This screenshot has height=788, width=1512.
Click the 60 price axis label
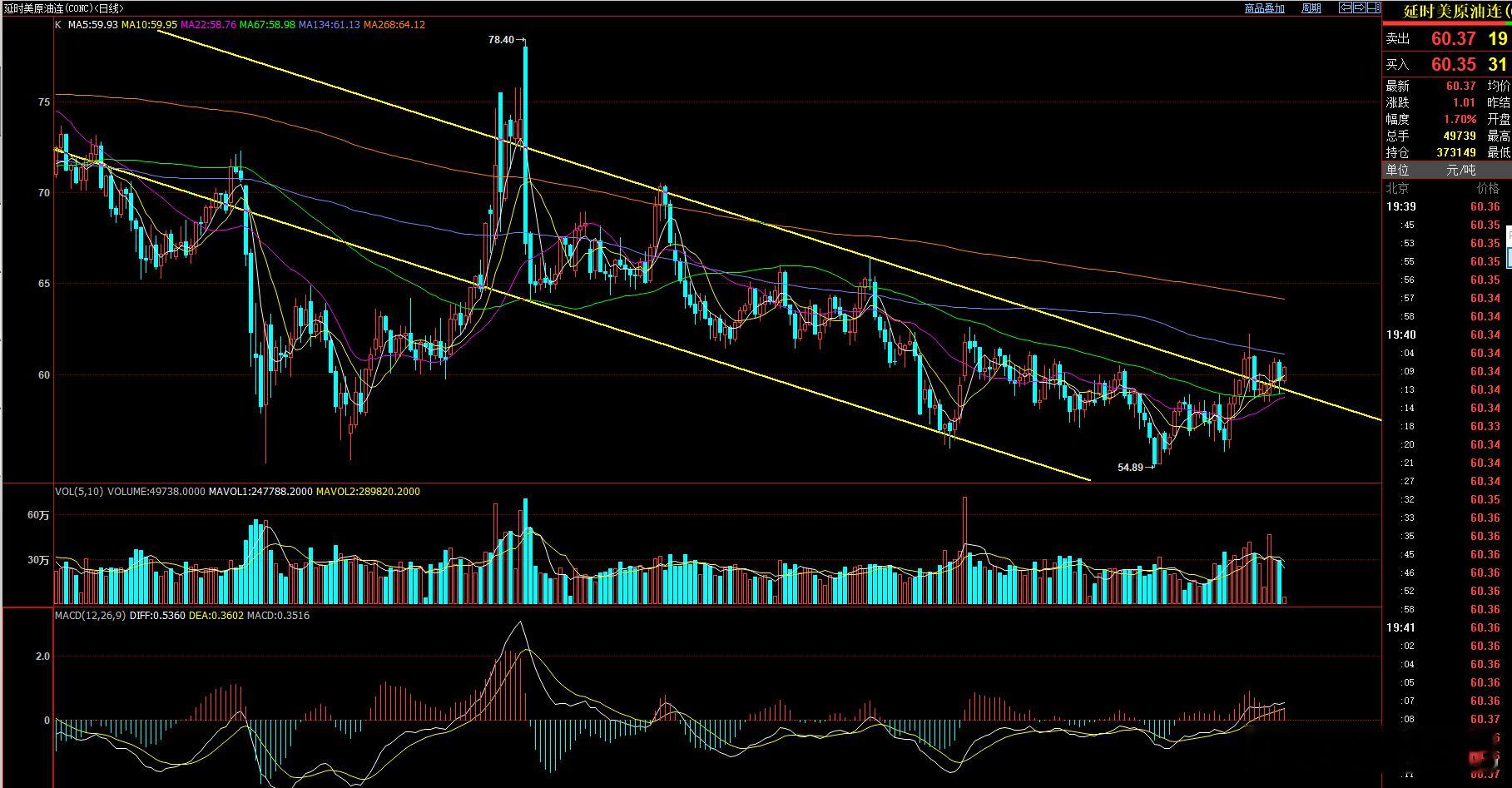44,375
